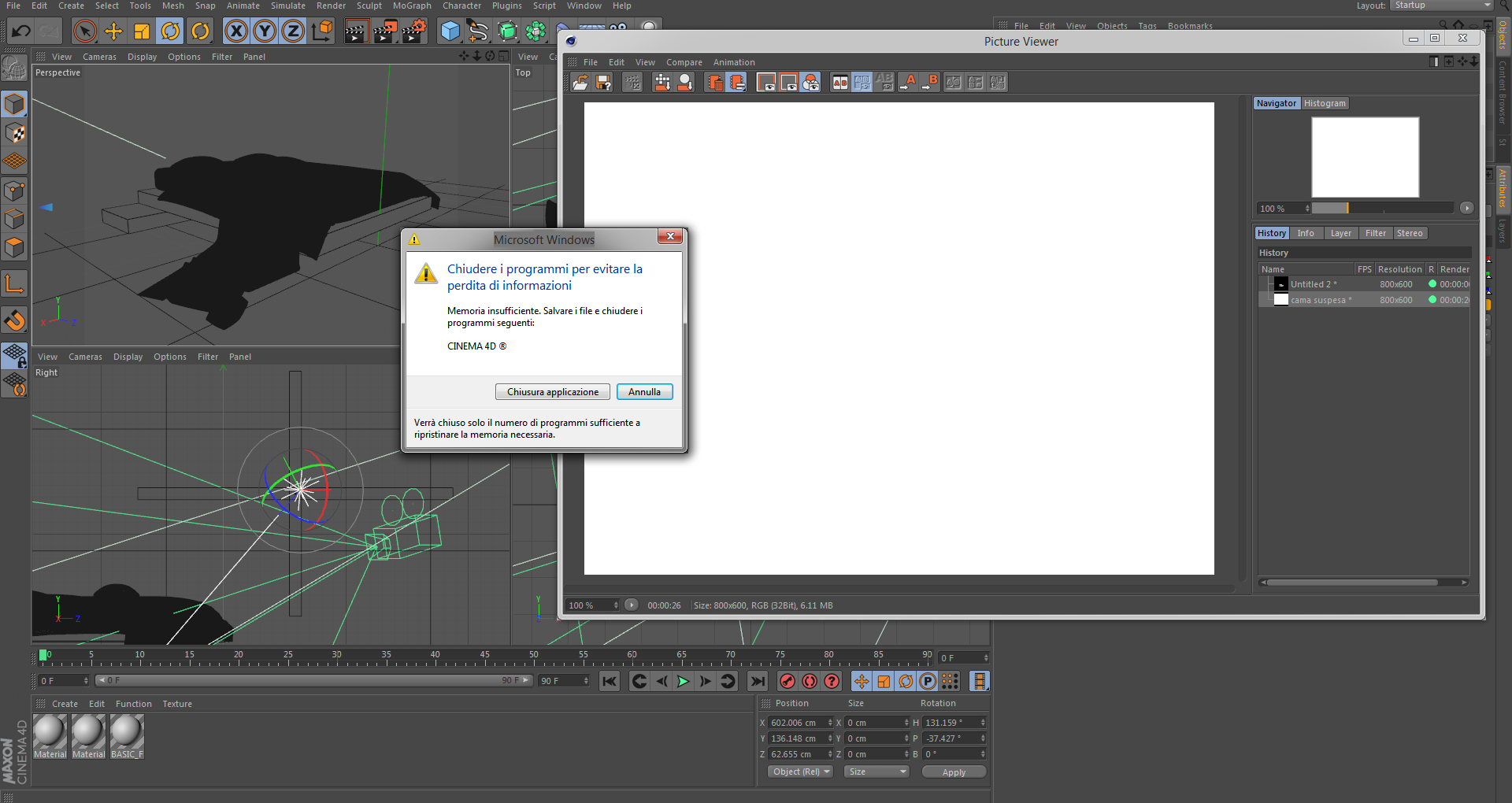The height and width of the screenshot is (803, 1512).
Task: Click the Annulla button in dialog
Action: pyautogui.click(x=645, y=392)
